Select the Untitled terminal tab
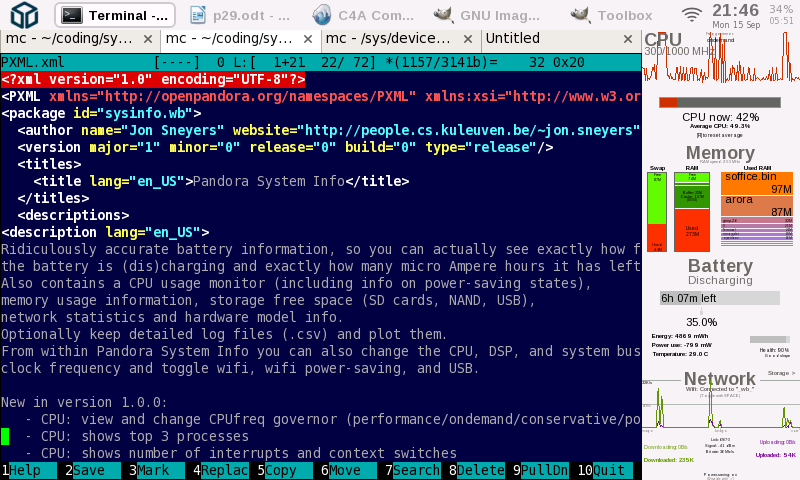 550,38
